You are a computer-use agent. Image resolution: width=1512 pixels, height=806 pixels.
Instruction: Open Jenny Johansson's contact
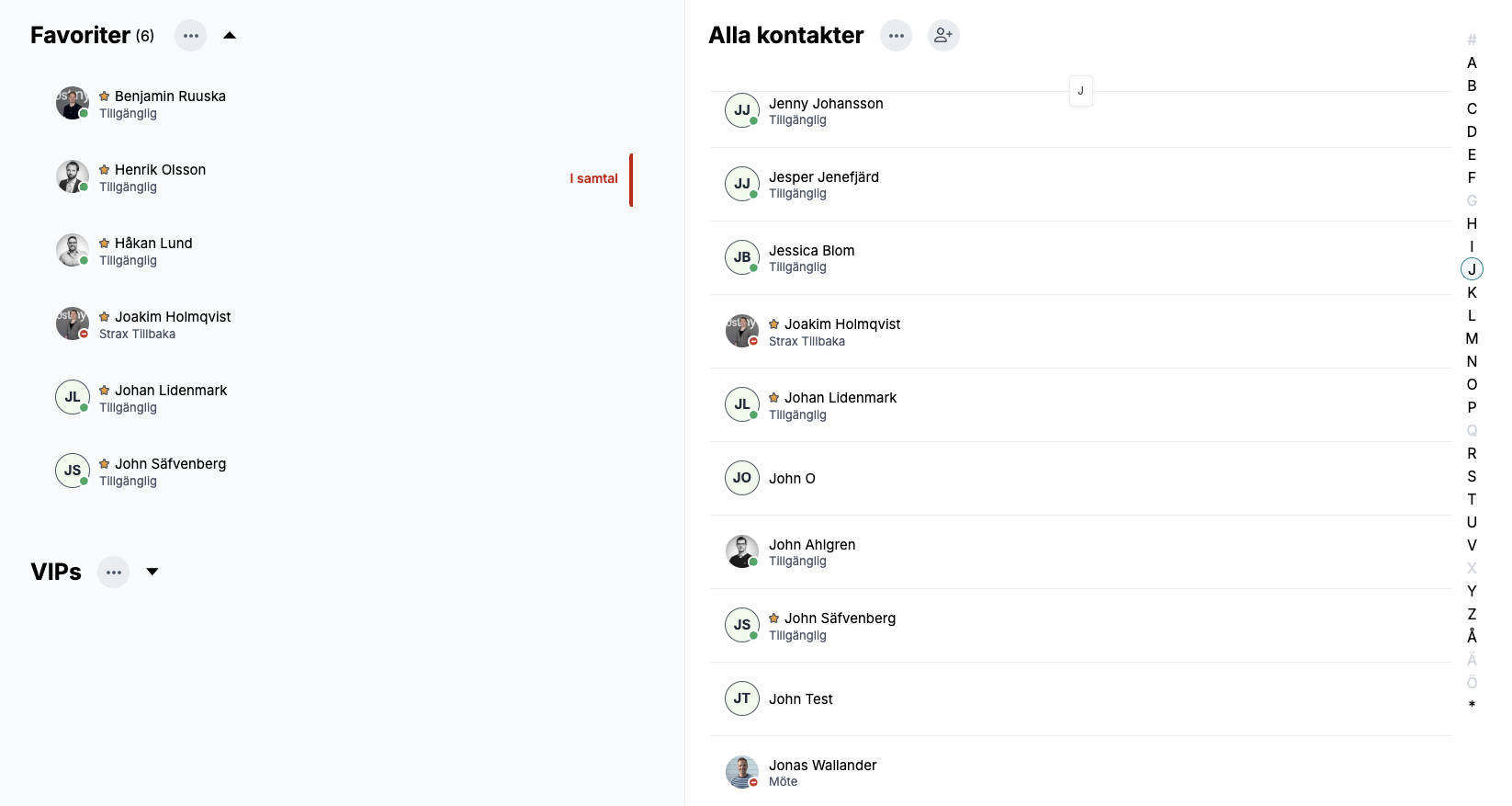[x=826, y=104]
